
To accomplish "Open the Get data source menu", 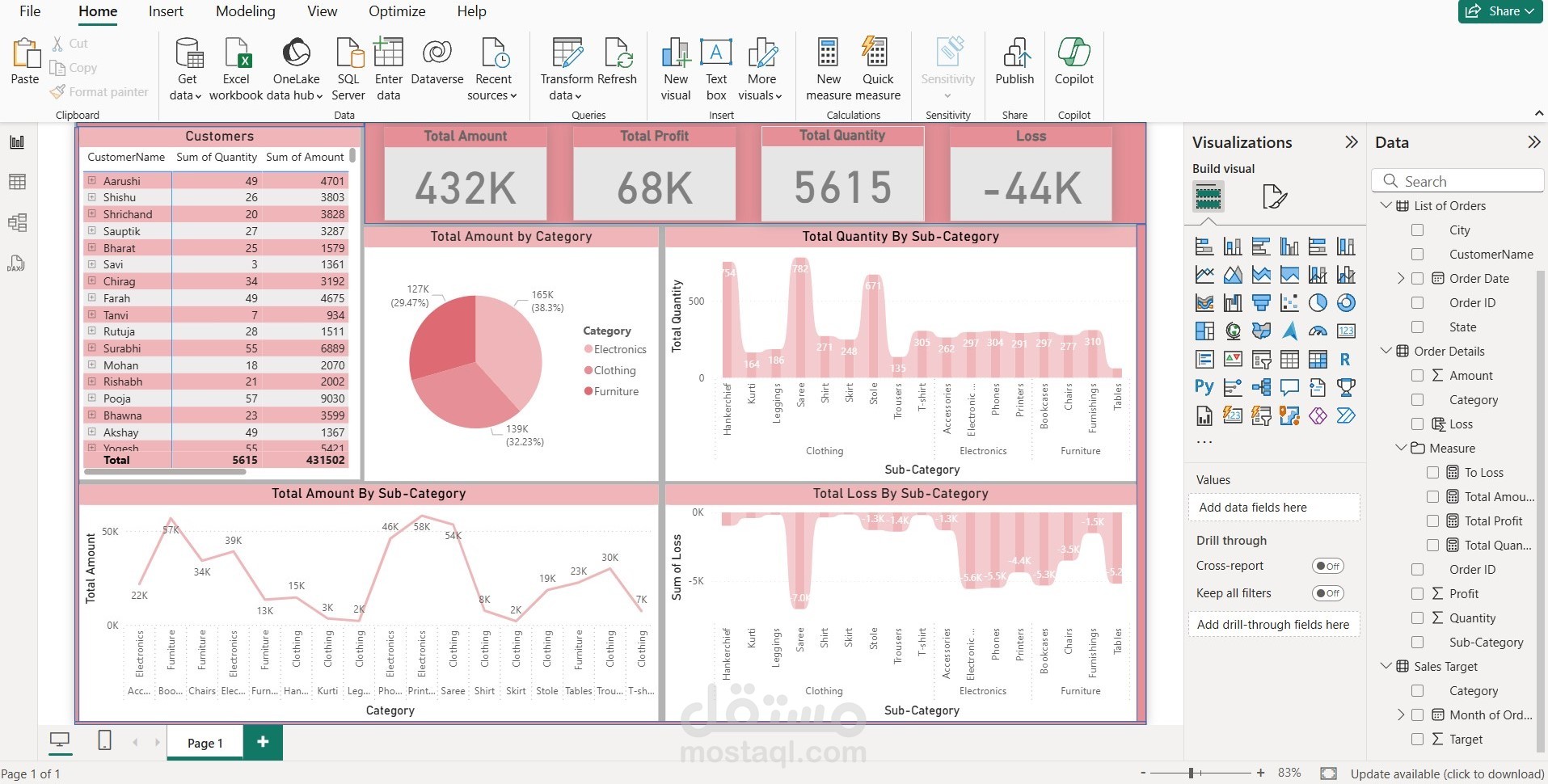I will pyautogui.click(x=187, y=69).
